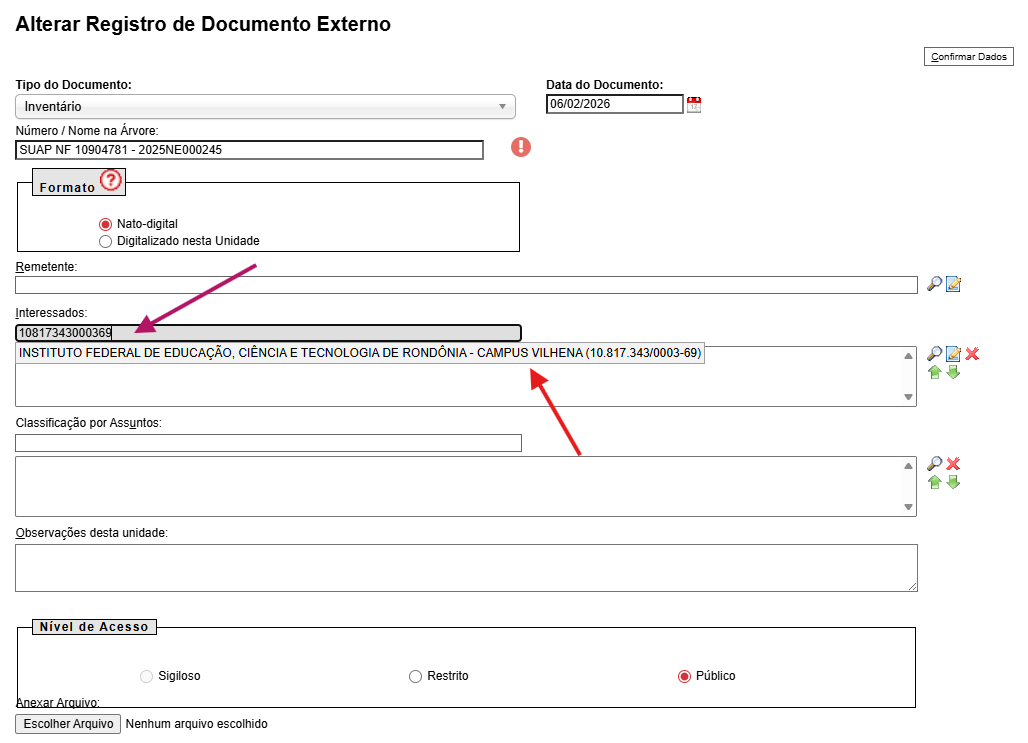Click the magnifier search icon beside Remetente
Screen dimensions: 1028x743
point(934,284)
